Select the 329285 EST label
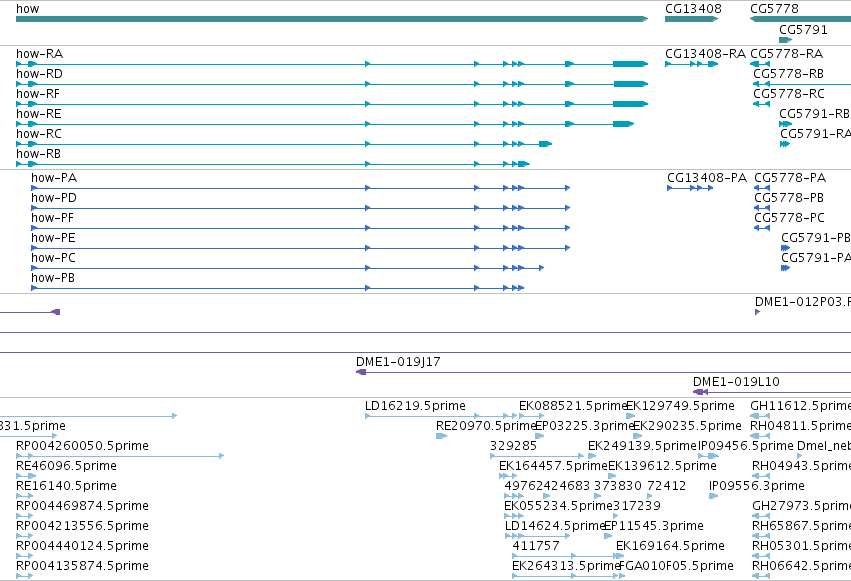 pyautogui.click(x=513, y=446)
